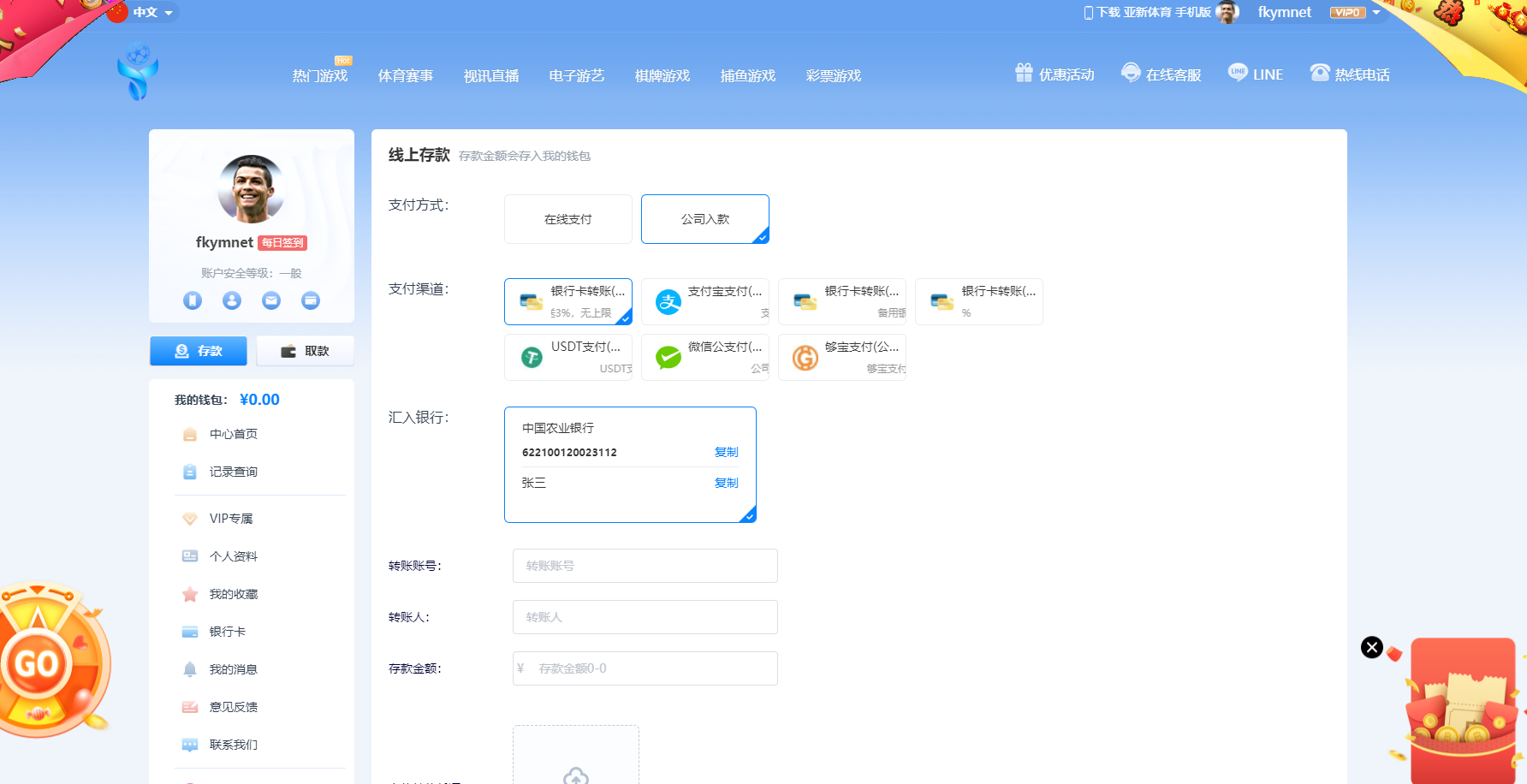The image size is (1527, 784).
Task: Open the 优惠活动 promotions gift icon
Action: pyautogui.click(x=1024, y=73)
